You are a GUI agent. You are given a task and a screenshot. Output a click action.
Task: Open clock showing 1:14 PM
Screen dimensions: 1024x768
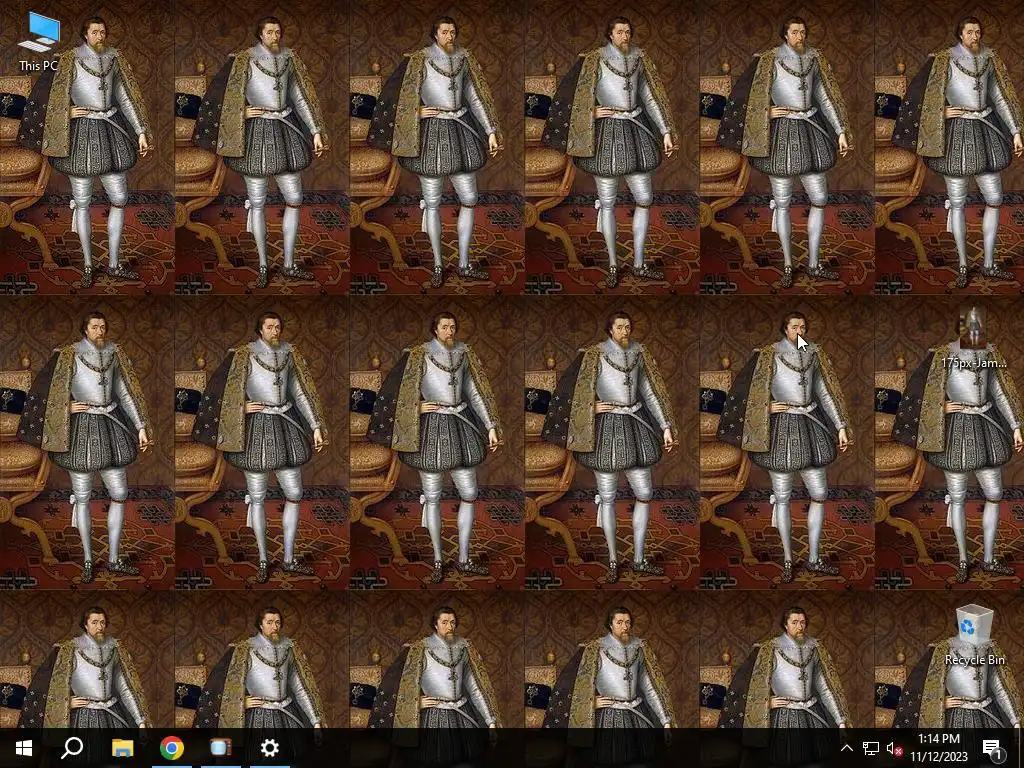click(938, 739)
